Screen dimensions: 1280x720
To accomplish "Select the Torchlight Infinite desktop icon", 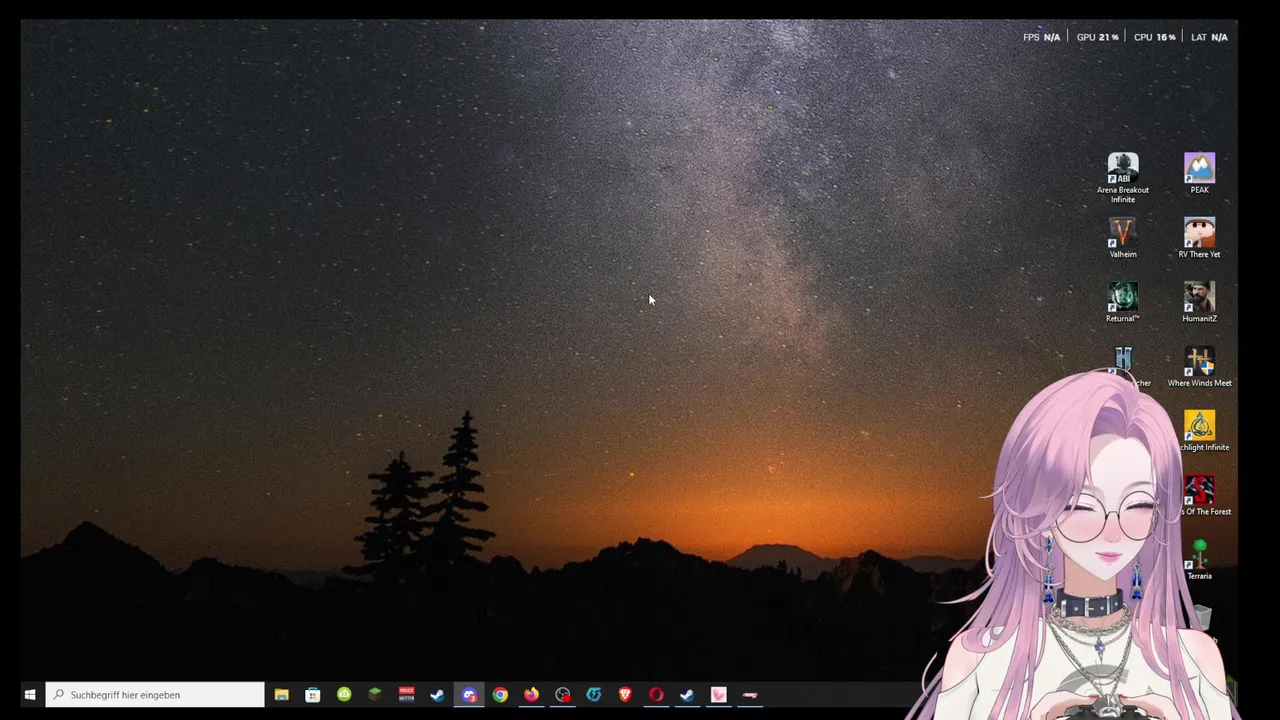I will (x=1200, y=431).
